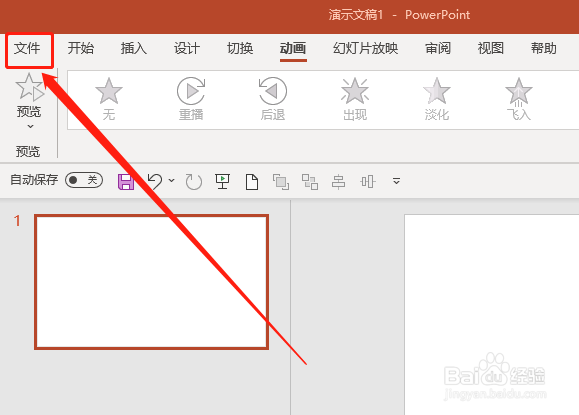This screenshot has width=579, height=415.
Task: Click the Align center icon
Action: tap(339, 182)
